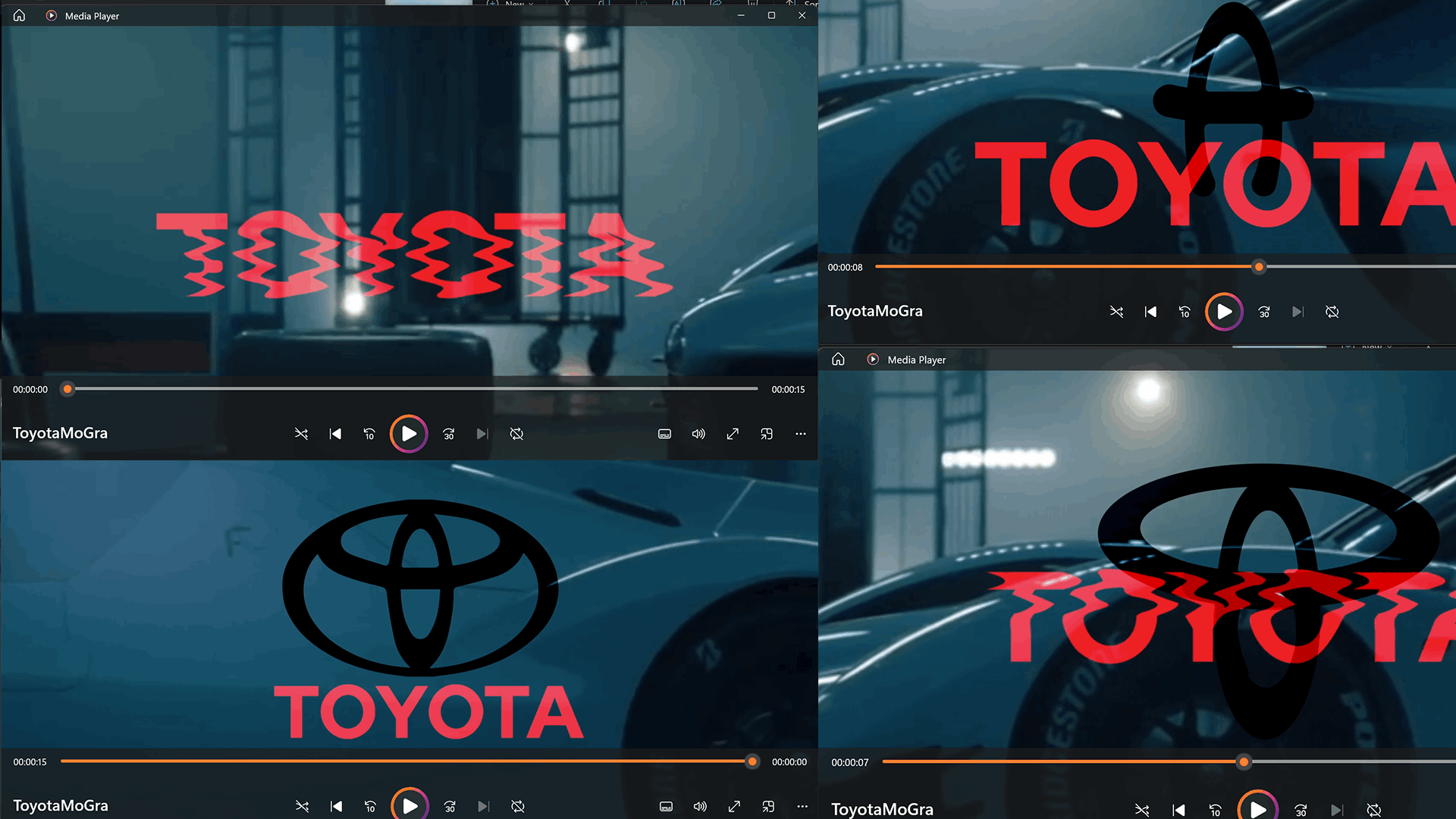Toggle shuffle in the player at 00:00:00

301,434
